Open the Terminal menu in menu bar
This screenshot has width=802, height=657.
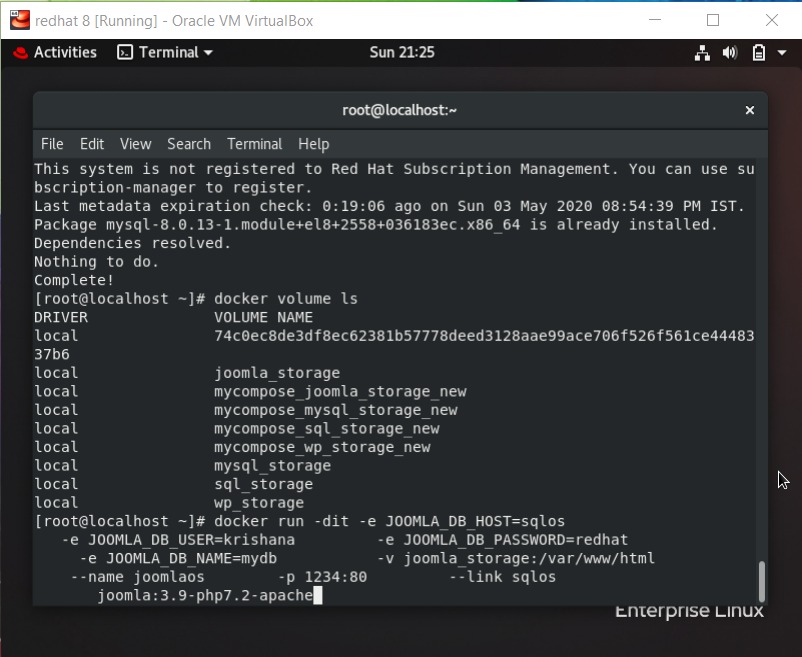pos(255,144)
